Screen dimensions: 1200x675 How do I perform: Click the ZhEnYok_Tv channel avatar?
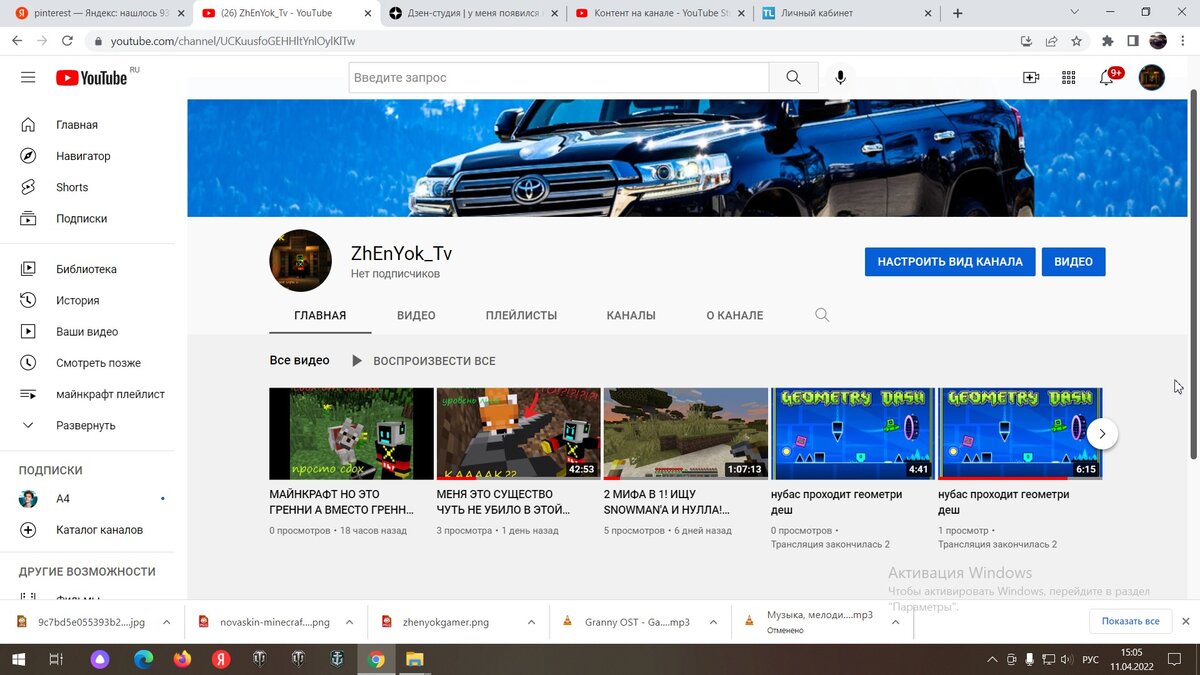pyautogui.click(x=301, y=260)
